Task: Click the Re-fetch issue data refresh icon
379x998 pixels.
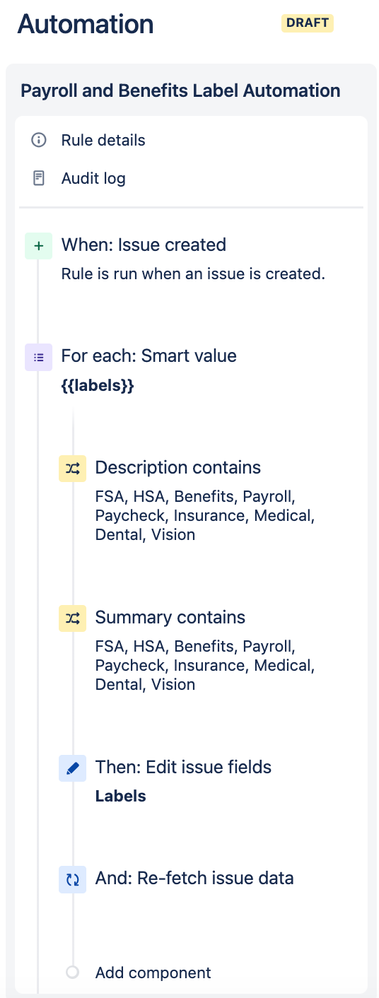Action: (x=73, y=880)
